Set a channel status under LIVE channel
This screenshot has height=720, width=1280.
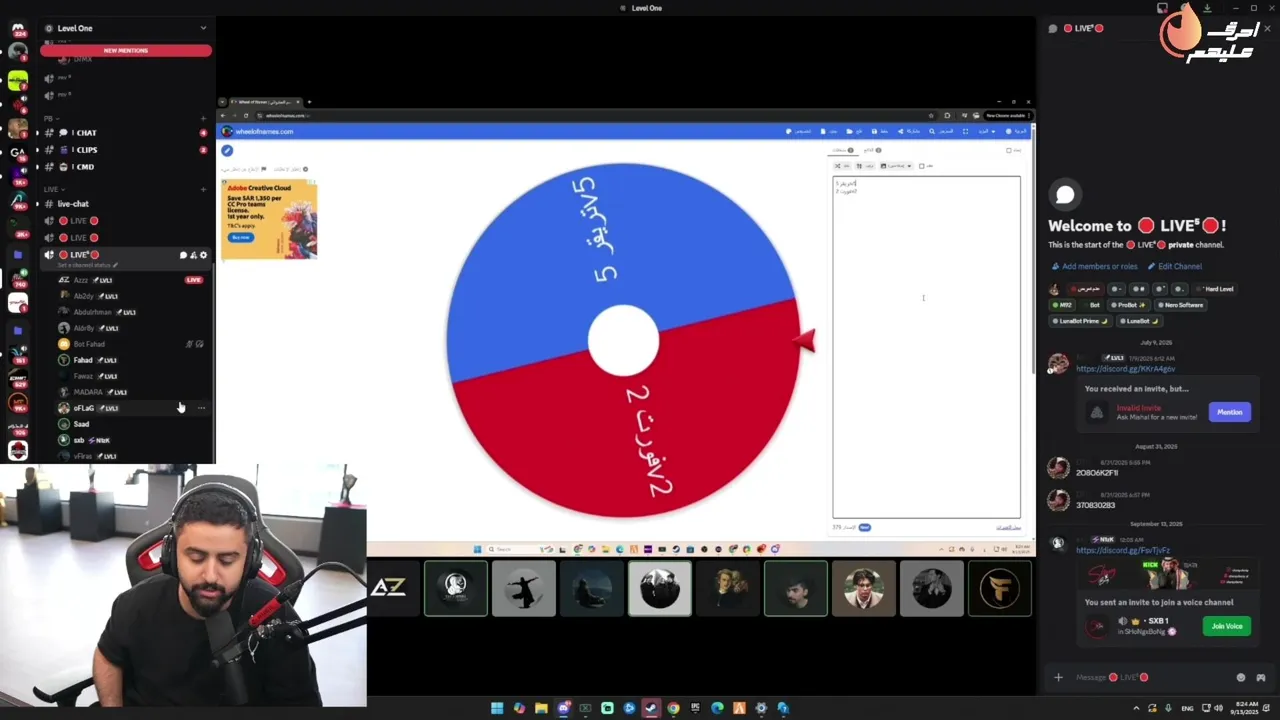tap(88, 265)
